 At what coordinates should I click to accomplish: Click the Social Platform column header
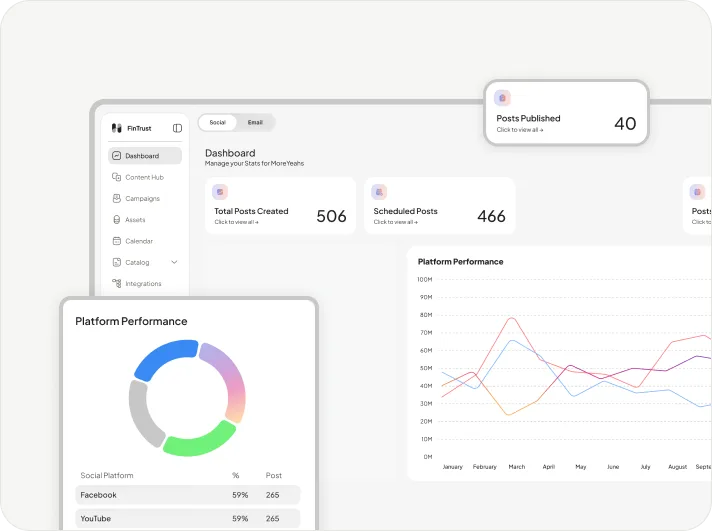coord(107,476)
